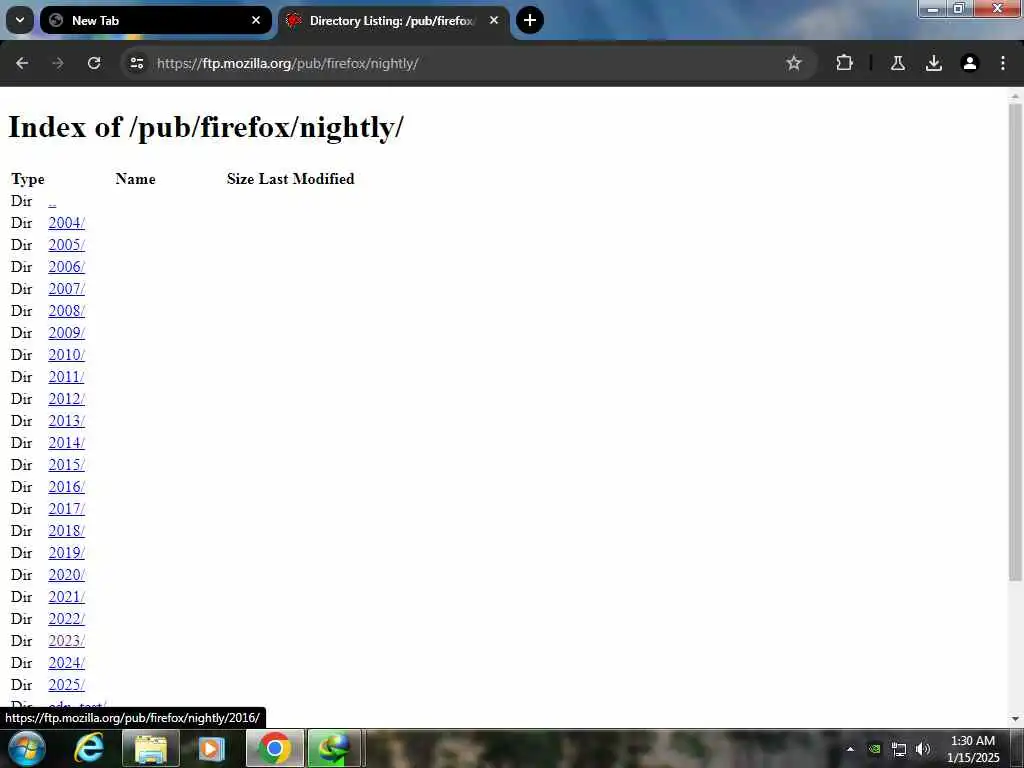The image size is (1024, 768).
Task: Click the 2022/ directory link
Action: 67,619
